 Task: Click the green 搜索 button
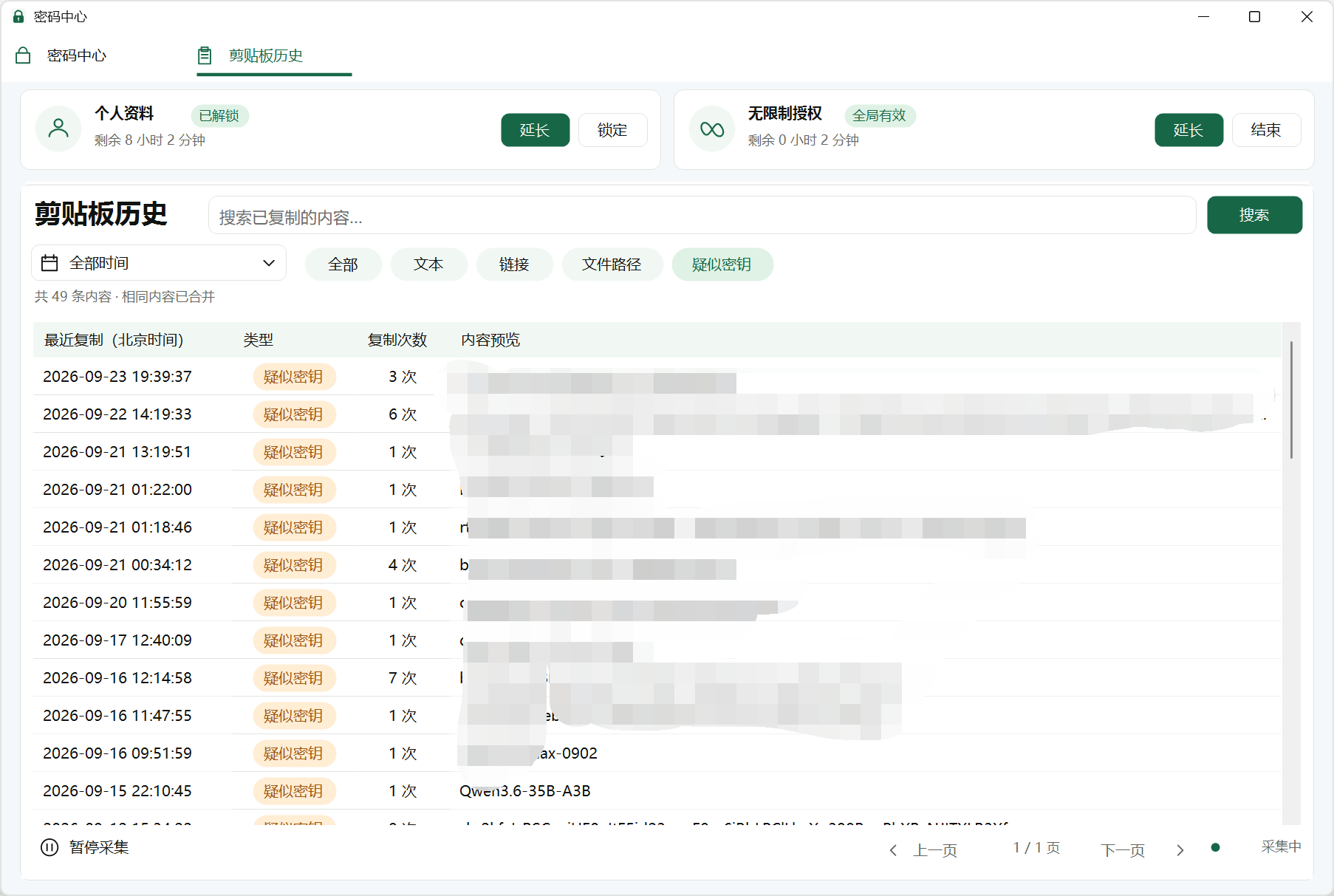pos(1254,215)
